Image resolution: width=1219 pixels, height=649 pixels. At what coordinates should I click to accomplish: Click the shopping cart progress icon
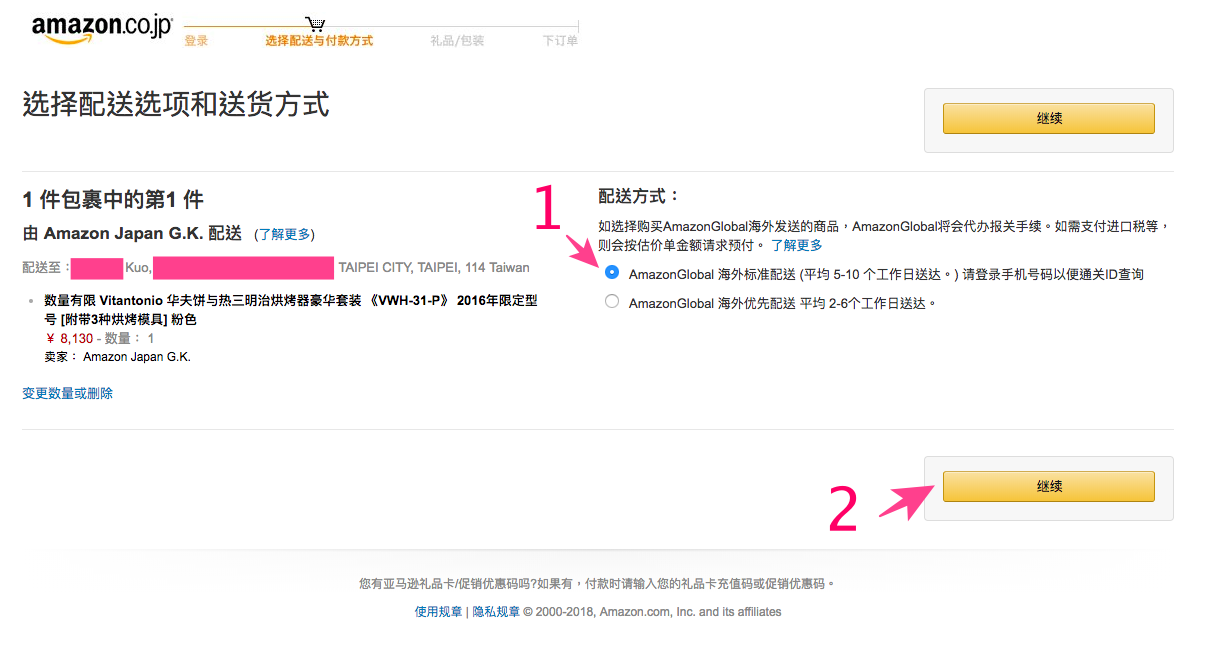click(316, 23)
